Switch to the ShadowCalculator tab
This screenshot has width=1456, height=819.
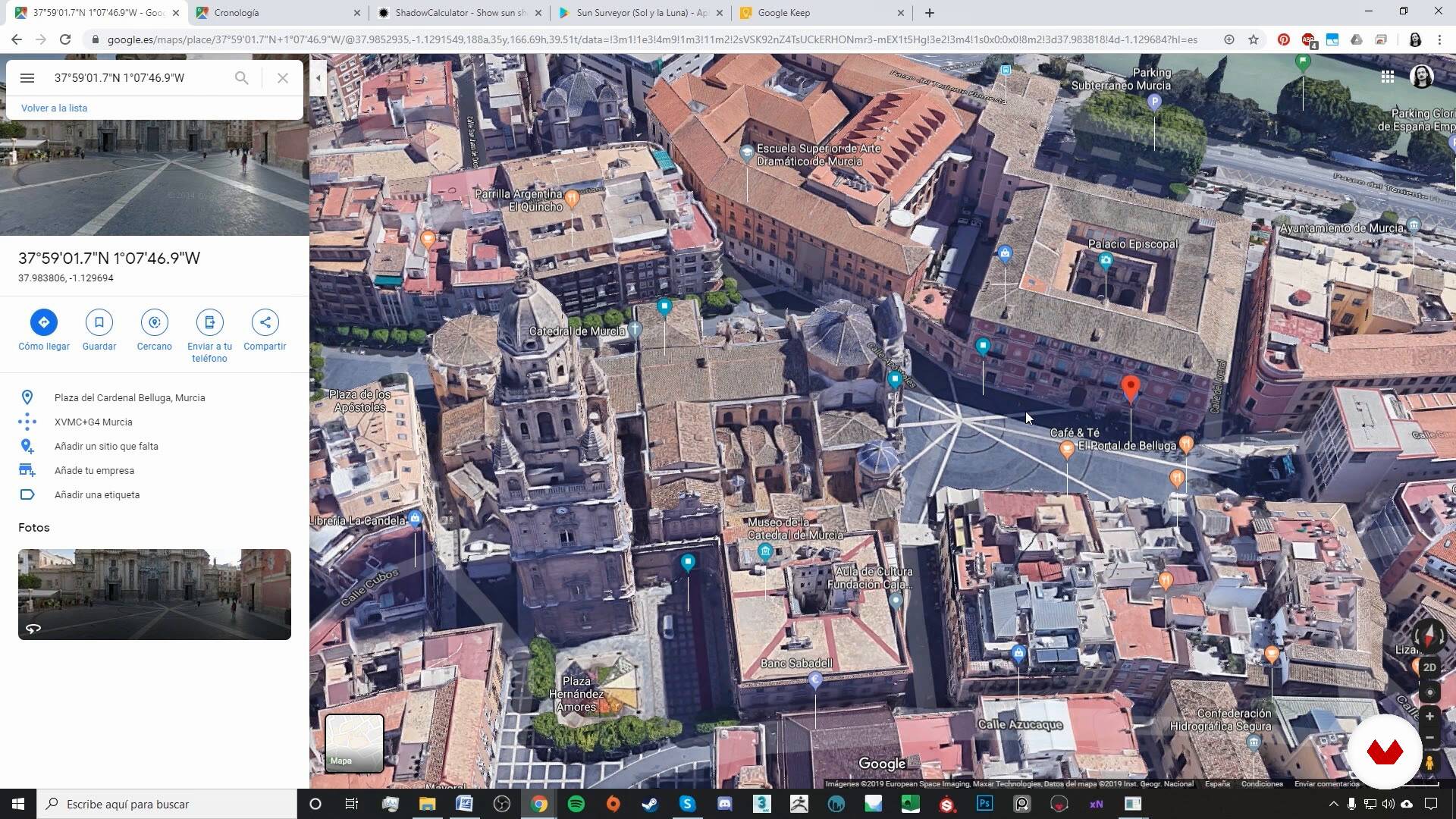point(459,13)
